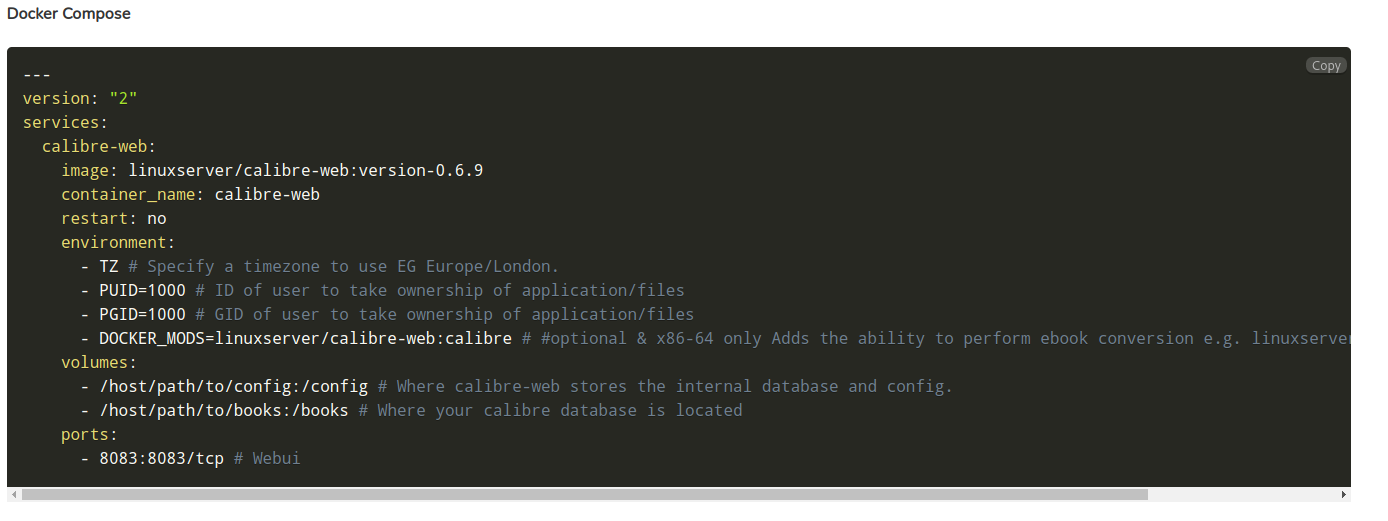The height and width of the screenshot is (521, 1388).
Task: Click the environment key
Action: pos(113,243)
